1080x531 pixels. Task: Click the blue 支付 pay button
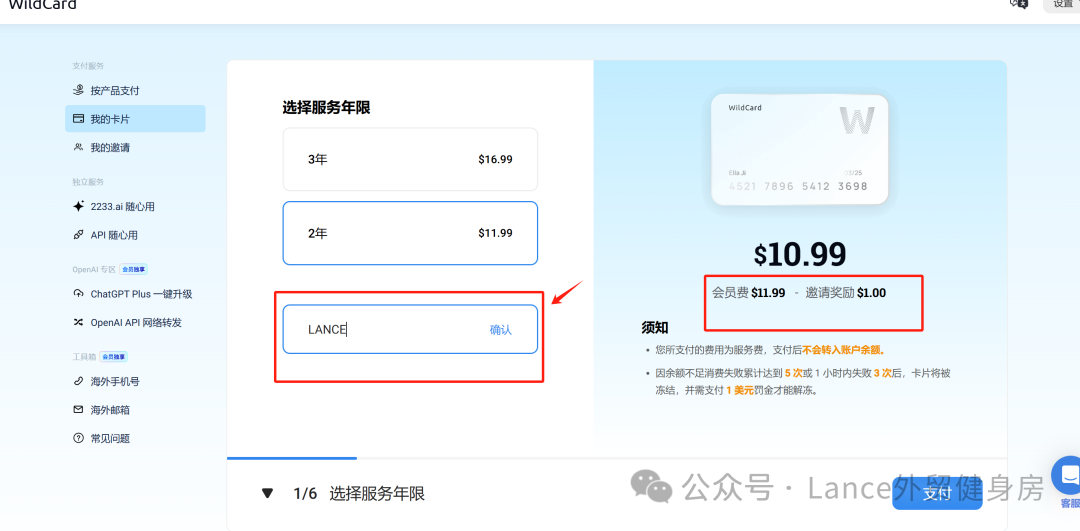coord(936,493)
